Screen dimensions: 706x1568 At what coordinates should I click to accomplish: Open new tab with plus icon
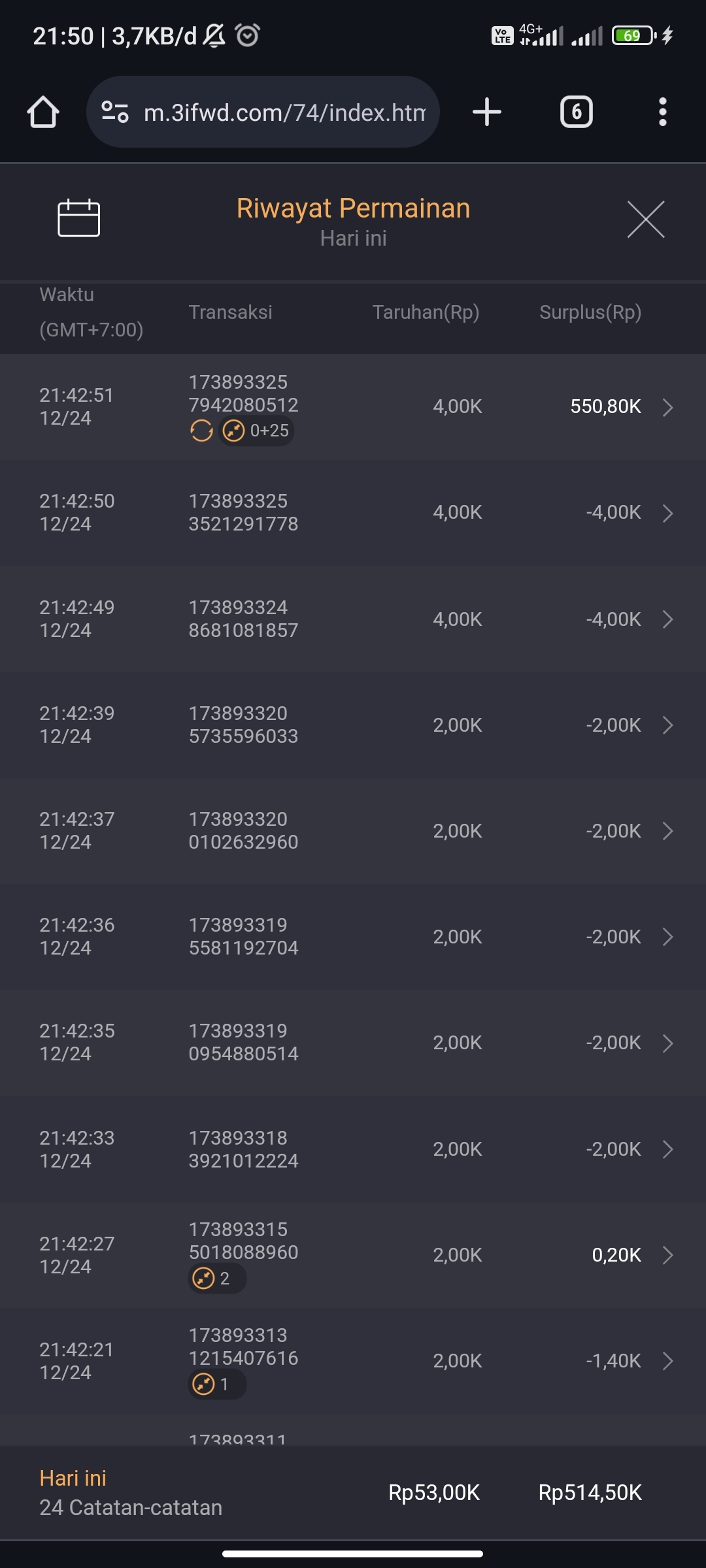point(486,112)
